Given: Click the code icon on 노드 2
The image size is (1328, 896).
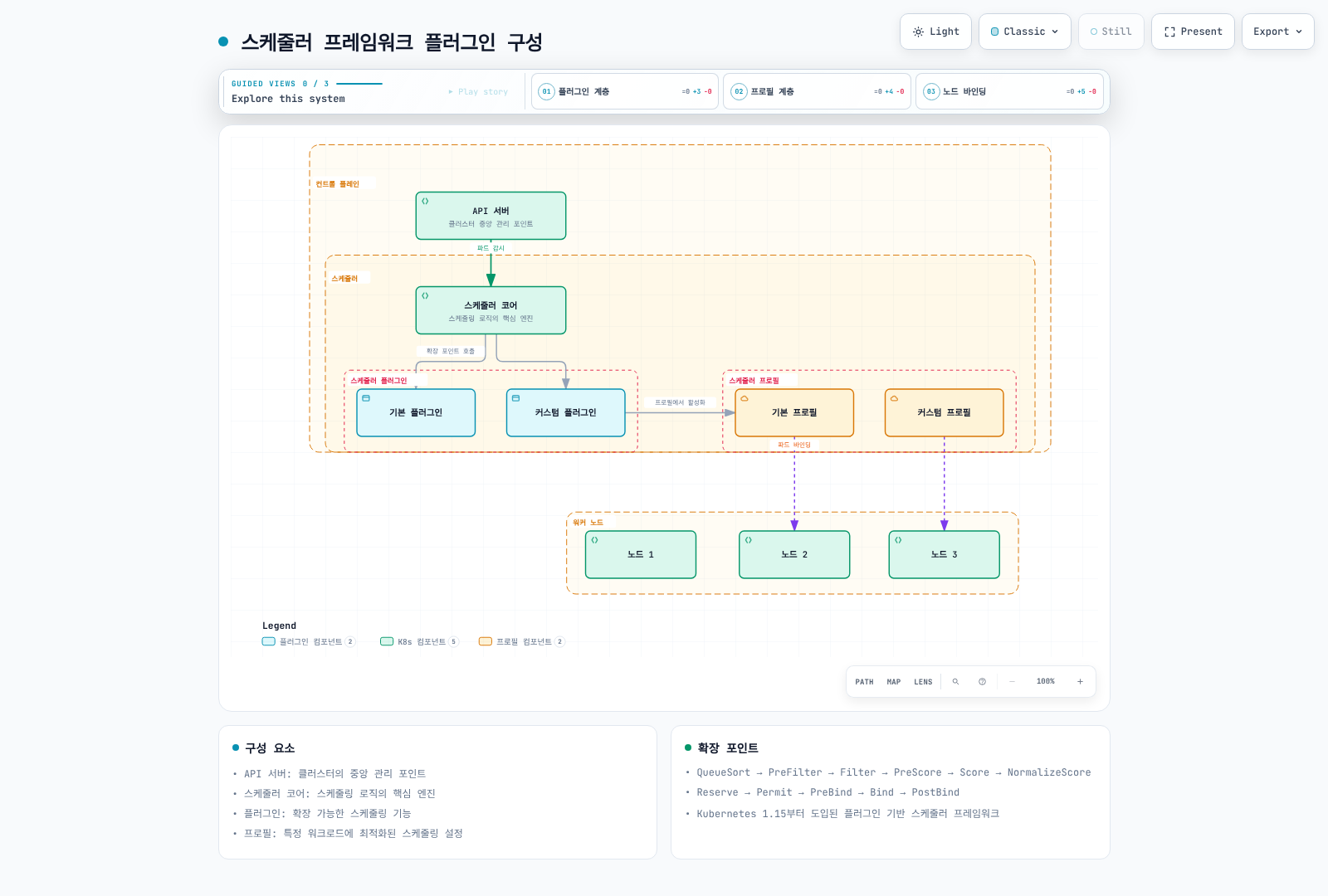Looking at the screenshot, I should click(x=748, y=540).
